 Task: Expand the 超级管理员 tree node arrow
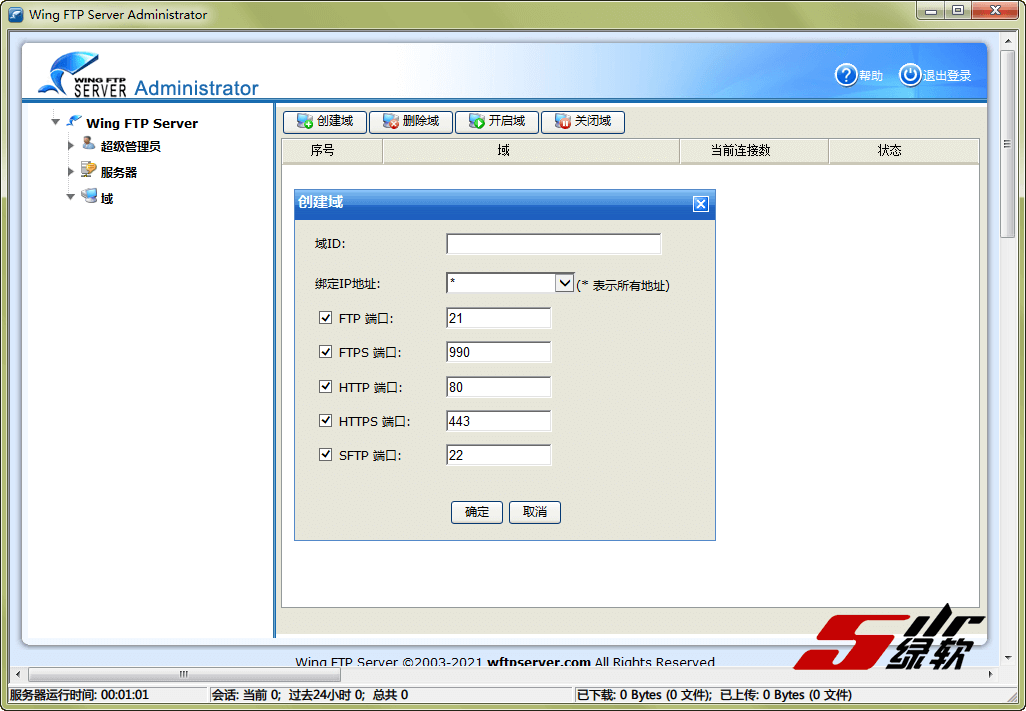(x=71, y=146)
